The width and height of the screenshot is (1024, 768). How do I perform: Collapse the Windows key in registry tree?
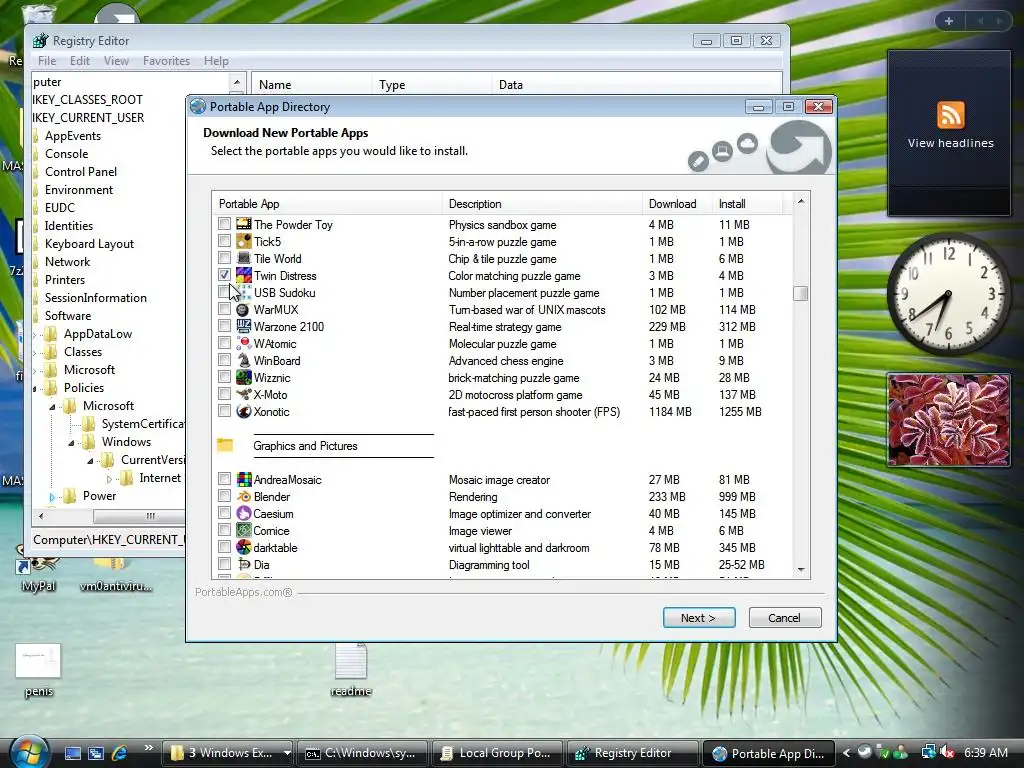[x=71, y=443]
